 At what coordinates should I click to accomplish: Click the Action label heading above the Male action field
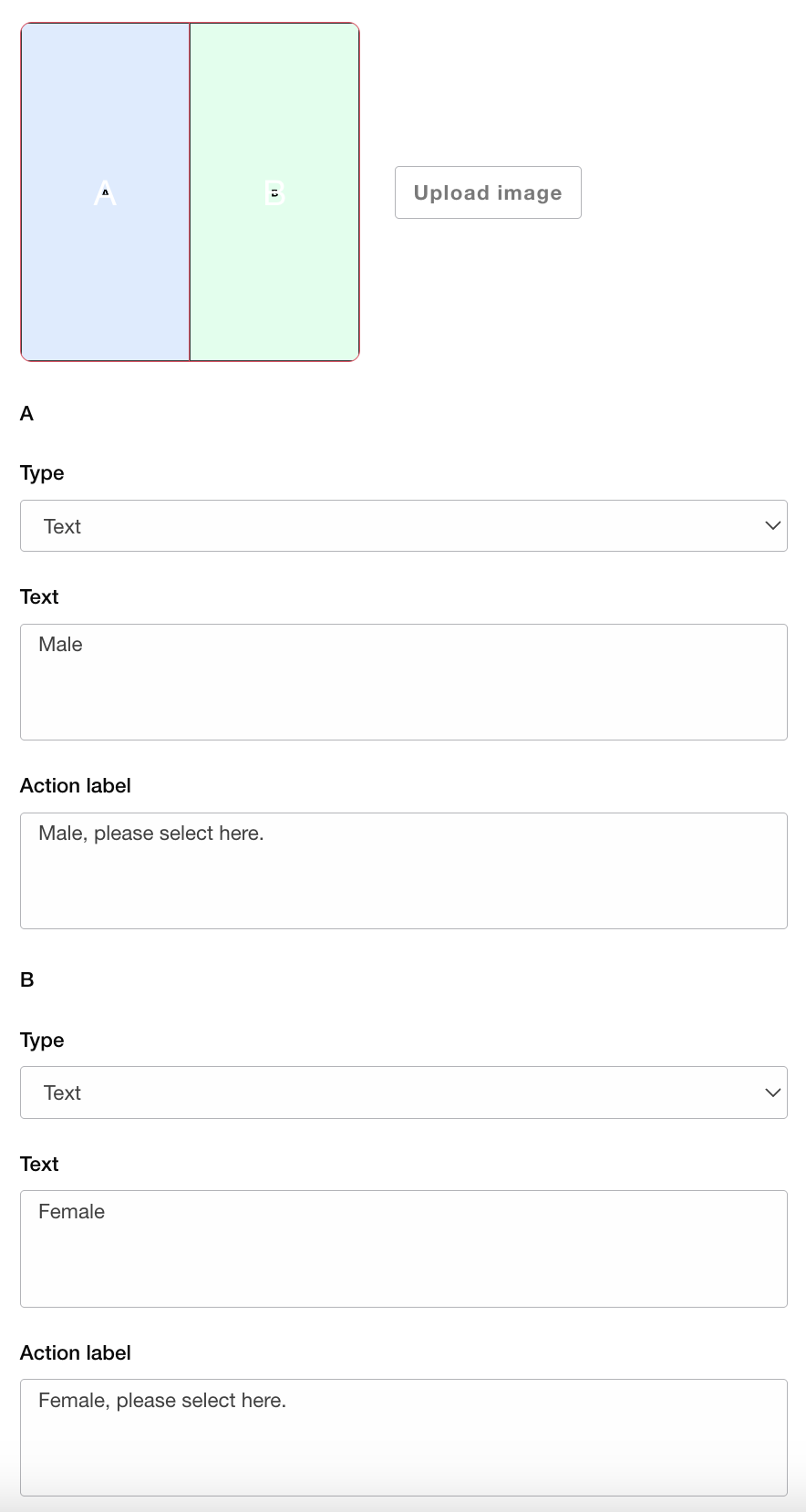tap(76, 786)
